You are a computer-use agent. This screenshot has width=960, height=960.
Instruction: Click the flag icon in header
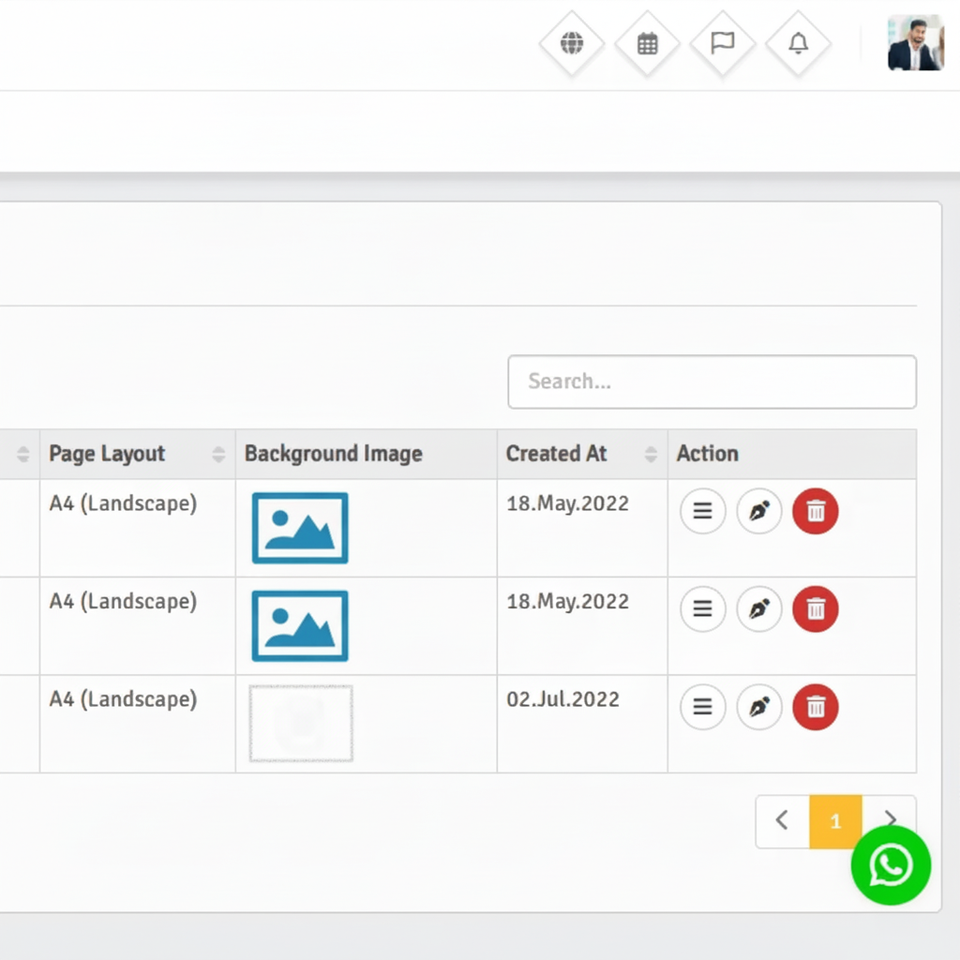tap(722, 44)
